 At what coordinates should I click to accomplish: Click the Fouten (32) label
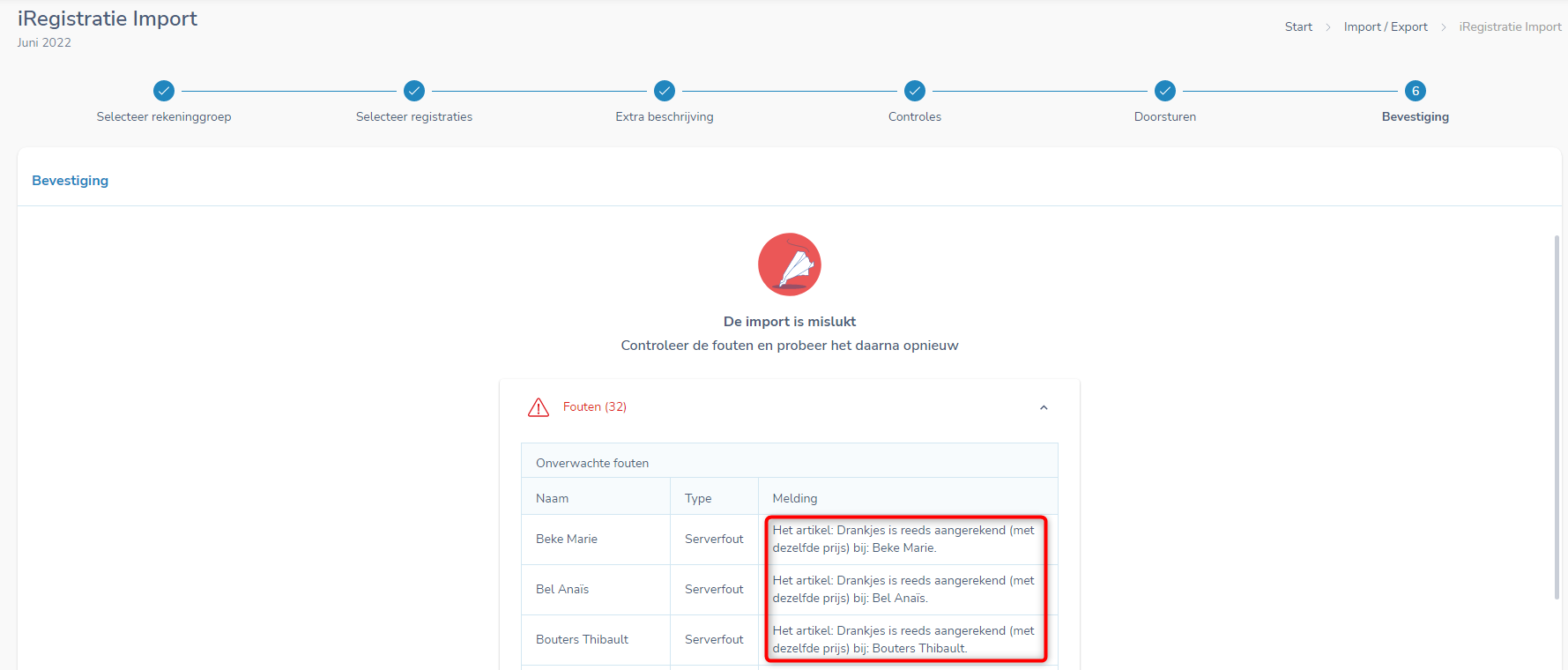[x=595, y=407]
